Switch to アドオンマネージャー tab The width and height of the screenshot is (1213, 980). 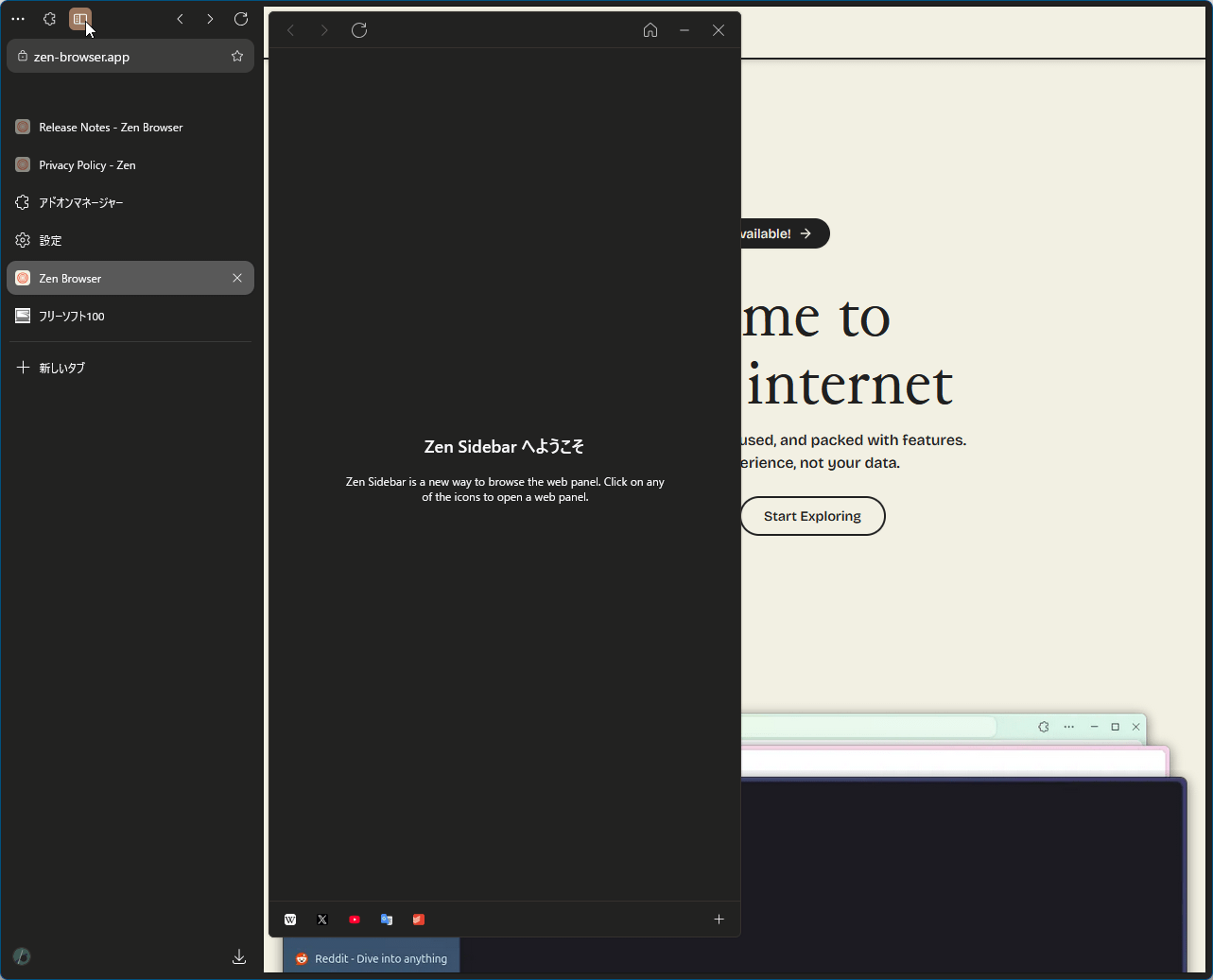130,202
